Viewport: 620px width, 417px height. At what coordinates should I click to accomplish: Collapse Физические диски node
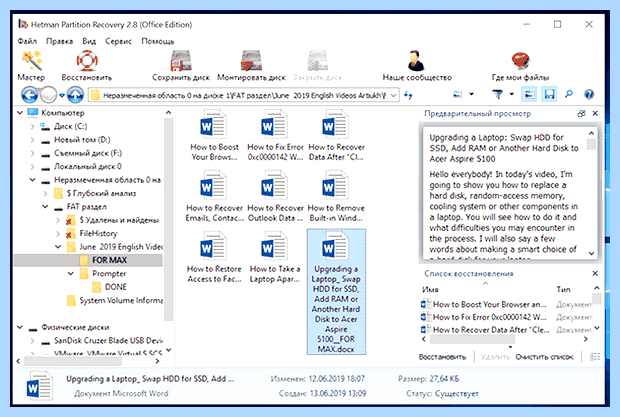point(20,327)
